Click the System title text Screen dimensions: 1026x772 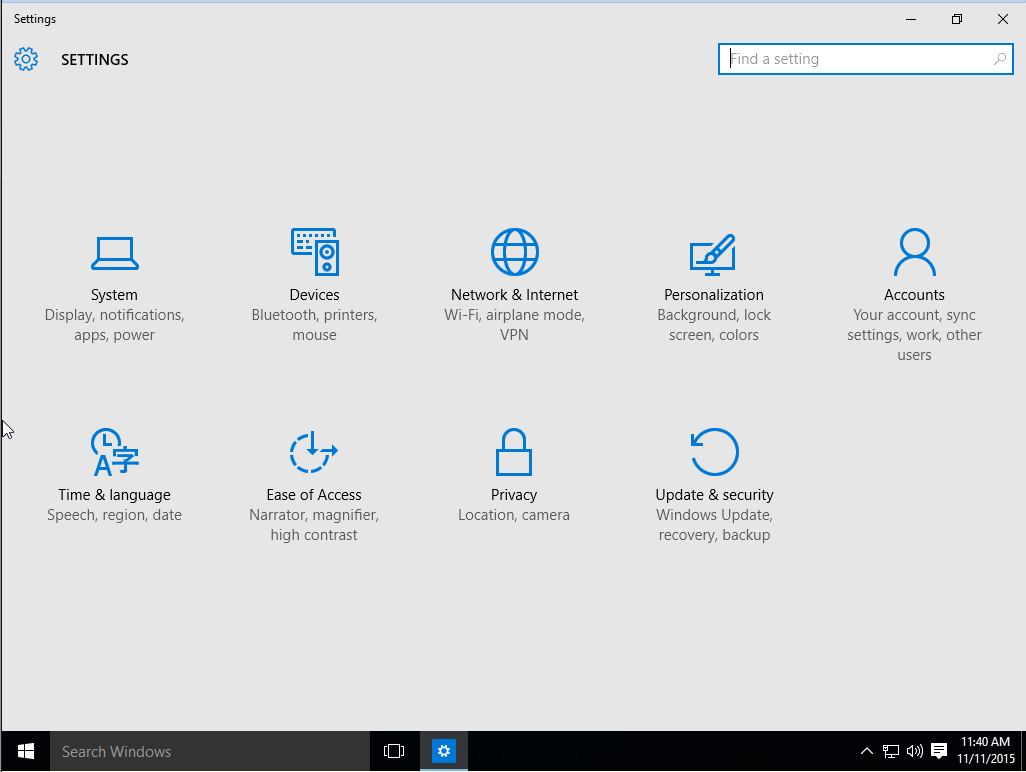115,295
